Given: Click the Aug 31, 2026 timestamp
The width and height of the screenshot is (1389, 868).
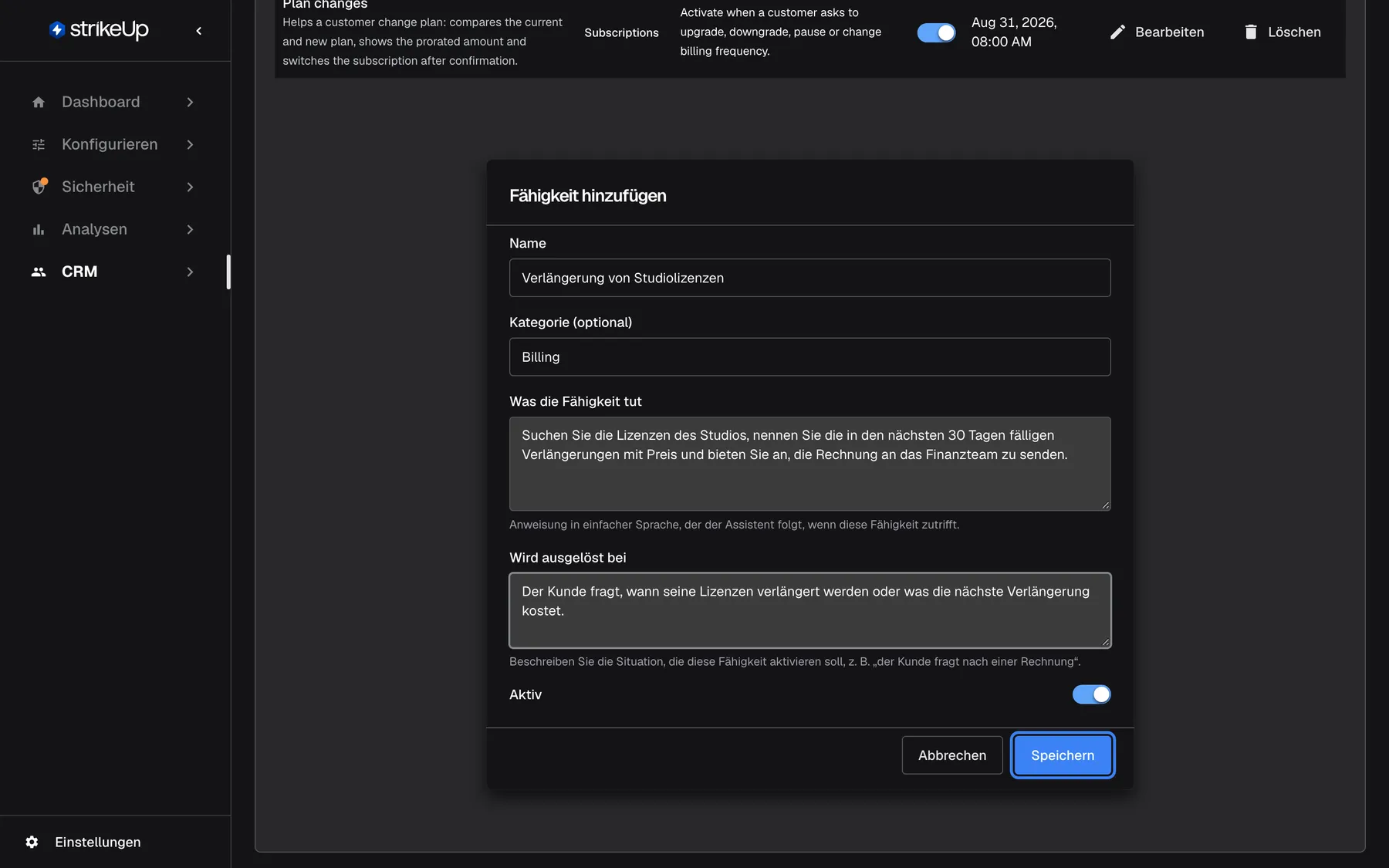Looking at the screenshot, I should tap(1014, 32).
